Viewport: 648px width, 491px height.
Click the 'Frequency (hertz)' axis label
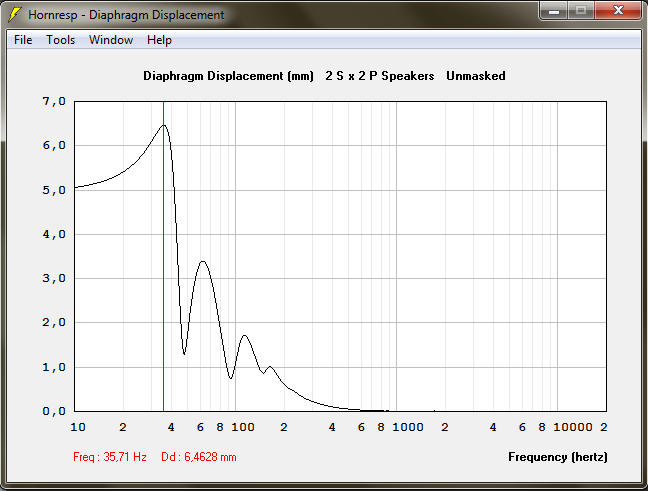click(557, 457)
